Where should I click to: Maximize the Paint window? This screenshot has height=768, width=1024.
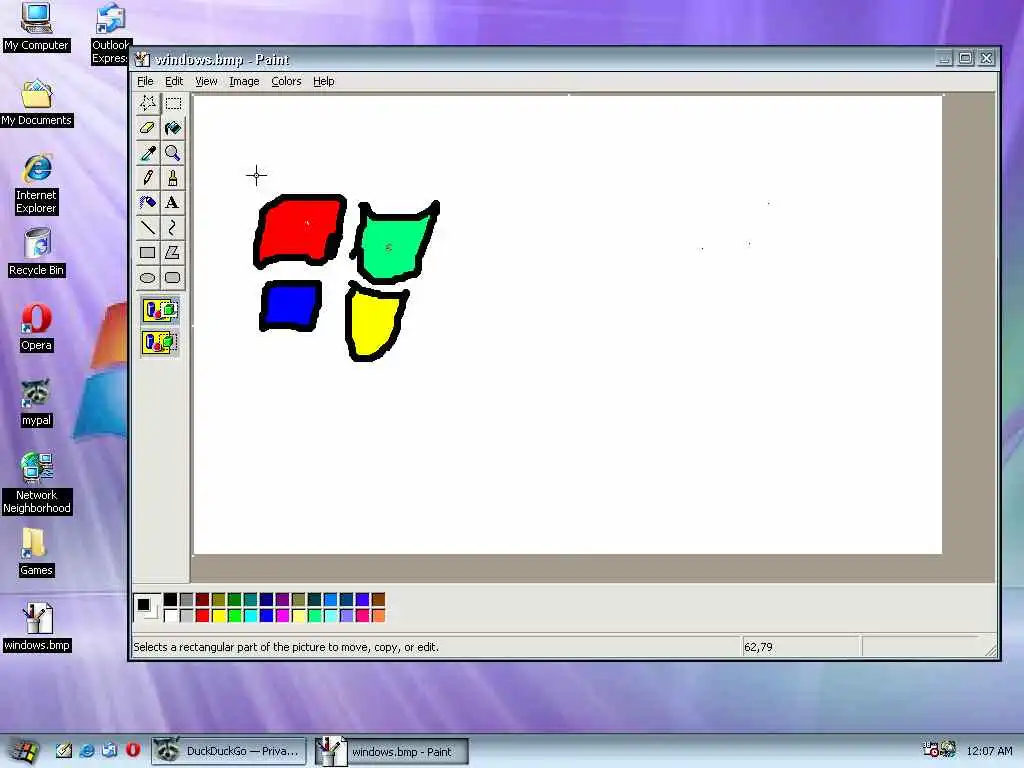point(965,59)
